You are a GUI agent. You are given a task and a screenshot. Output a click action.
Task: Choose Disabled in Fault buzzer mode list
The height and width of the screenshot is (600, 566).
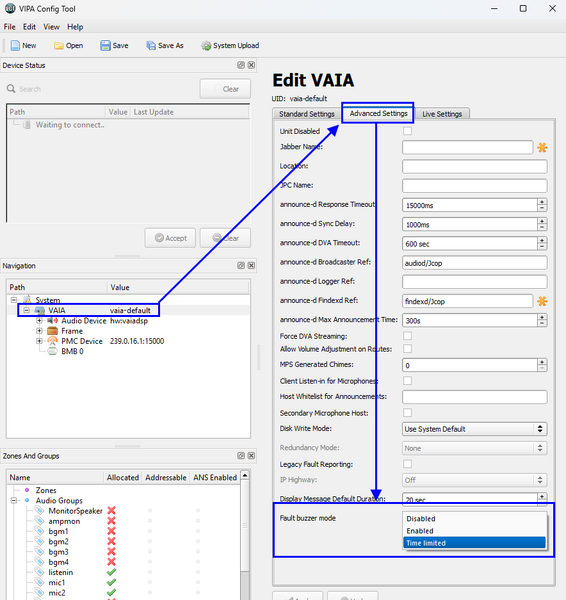point(474,518)
